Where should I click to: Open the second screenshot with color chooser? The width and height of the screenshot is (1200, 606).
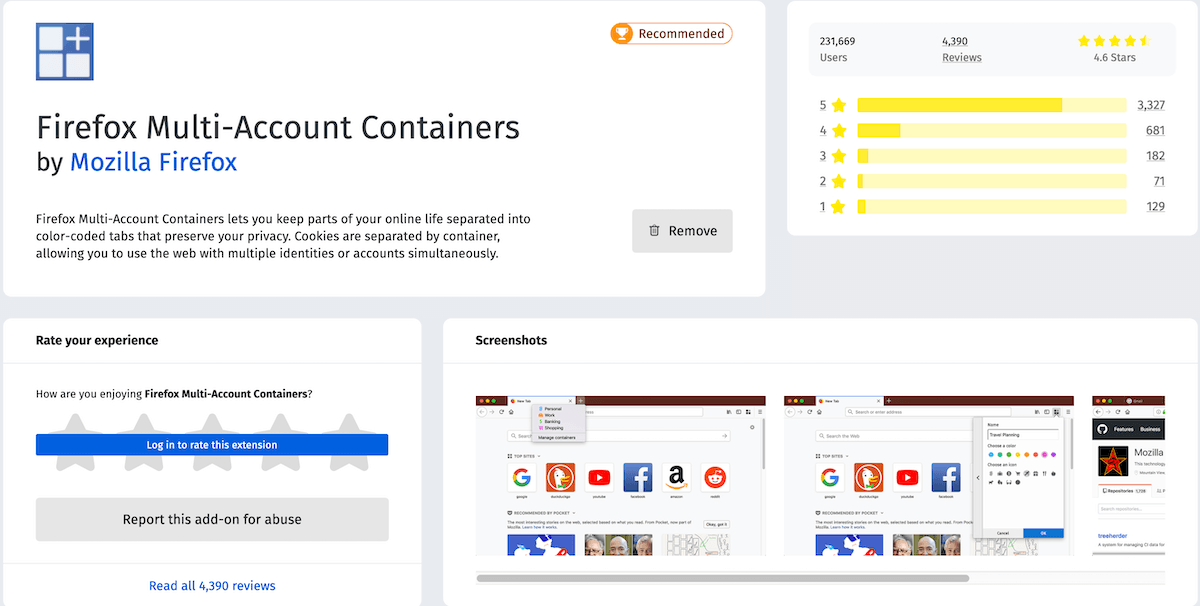[x=929, y=476]
